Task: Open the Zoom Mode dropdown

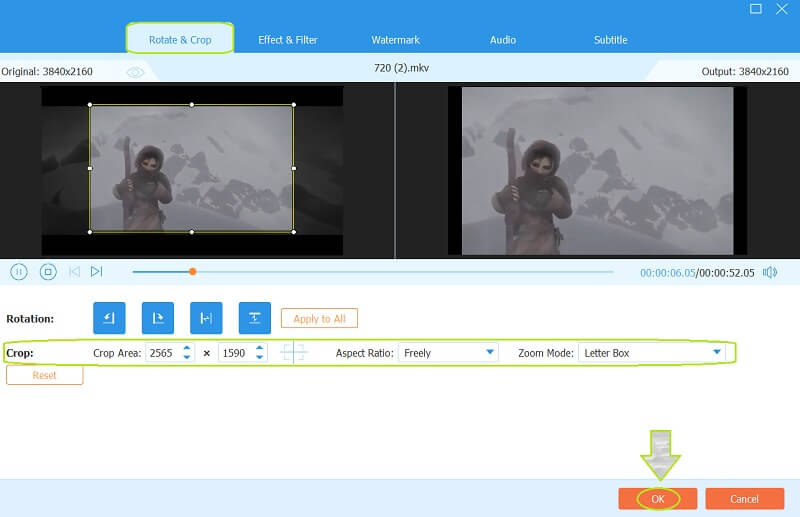Action: click(x=652, y=353)
